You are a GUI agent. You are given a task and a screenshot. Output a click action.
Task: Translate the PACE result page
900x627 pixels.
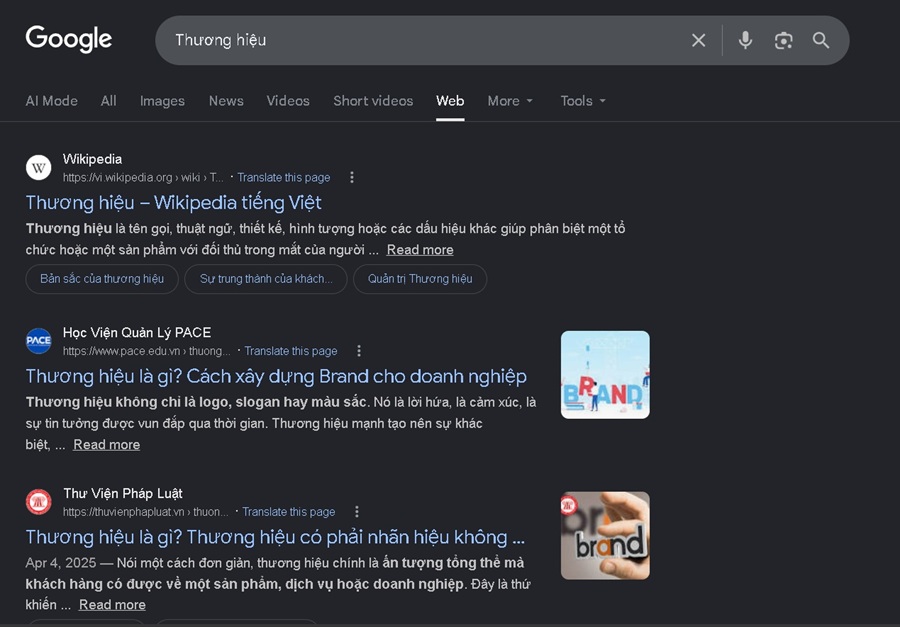(290, 351)
